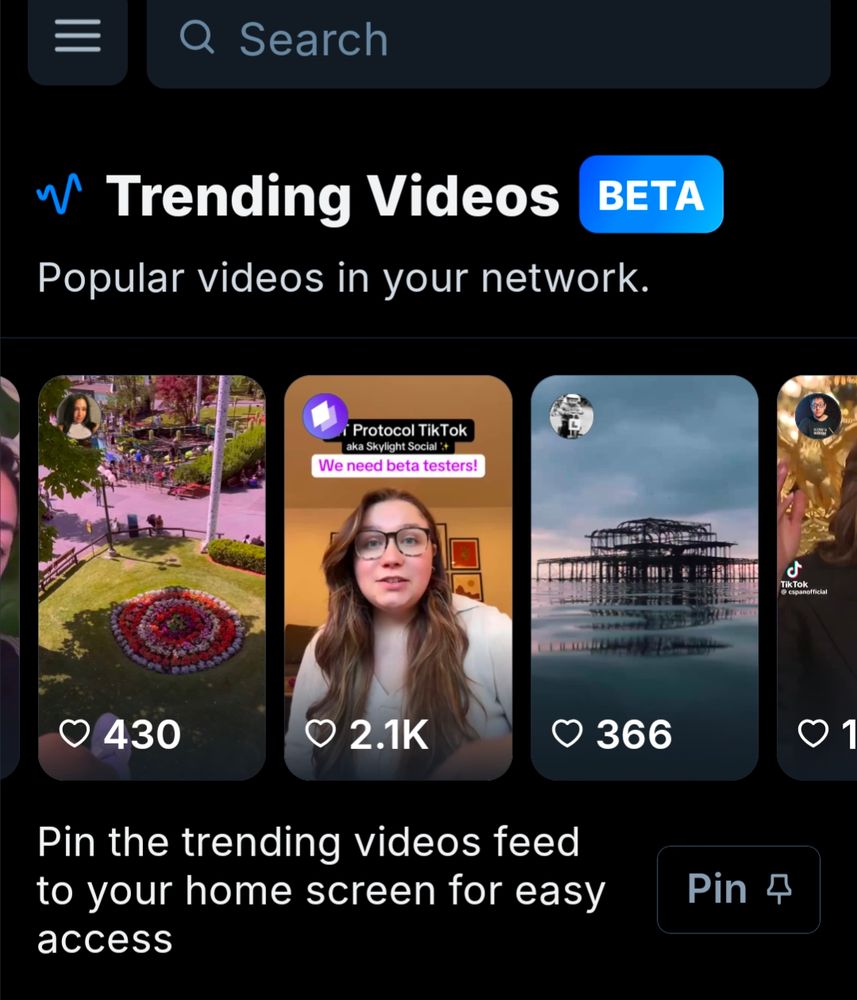Screen dimensions: 857x1000
Task: Open the hamburger menu
Action: point(77,36)
